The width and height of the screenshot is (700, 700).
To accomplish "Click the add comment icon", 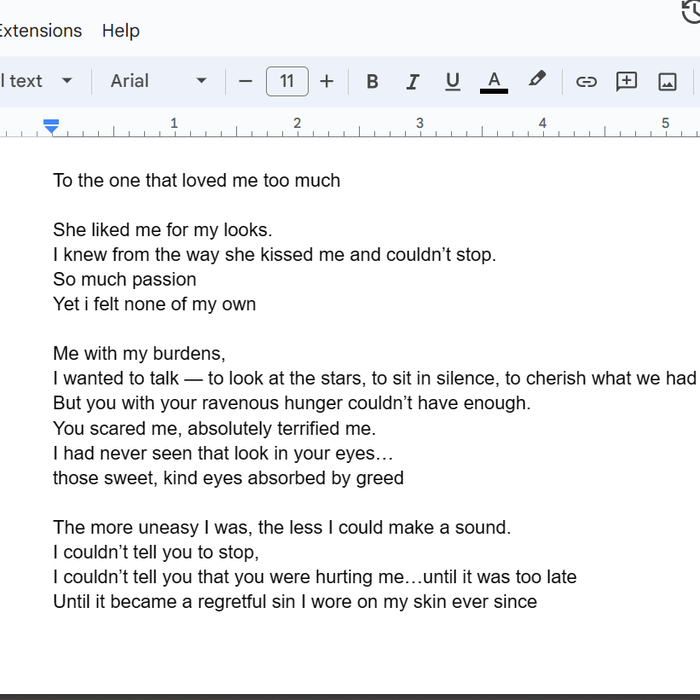I will click(x=627, y=82).
